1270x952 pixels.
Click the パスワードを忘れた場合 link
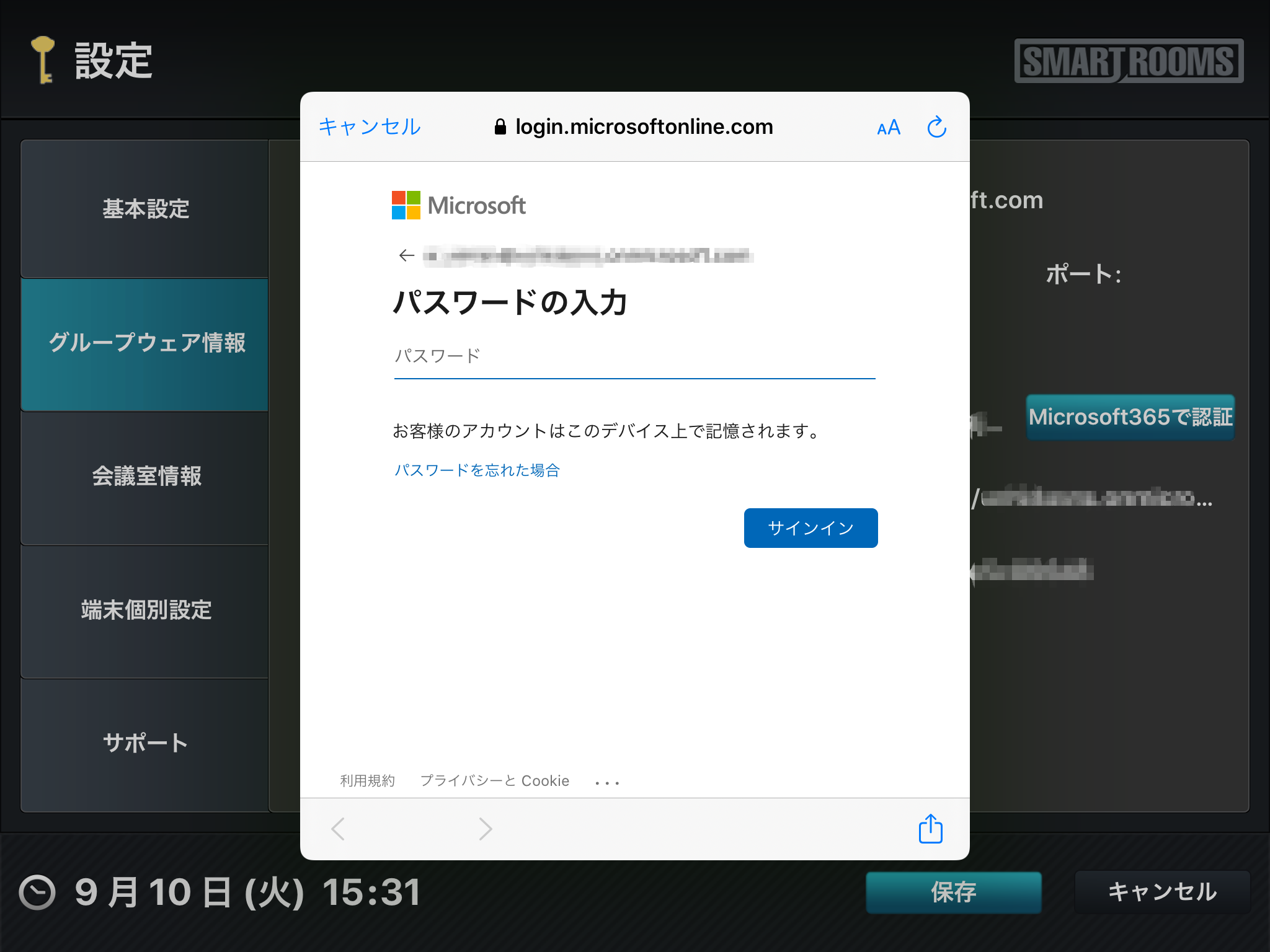pos(477,470)
